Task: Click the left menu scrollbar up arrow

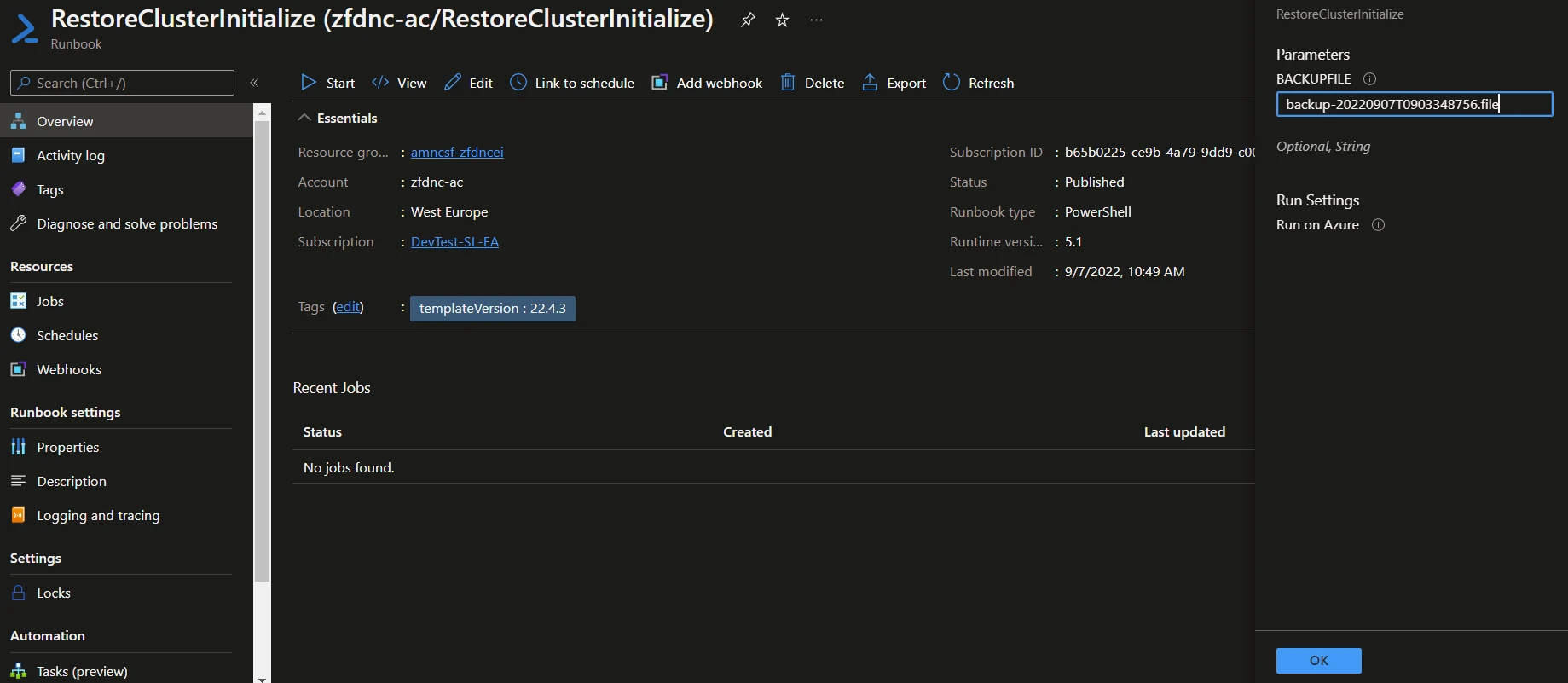Action: coord(263,112)
